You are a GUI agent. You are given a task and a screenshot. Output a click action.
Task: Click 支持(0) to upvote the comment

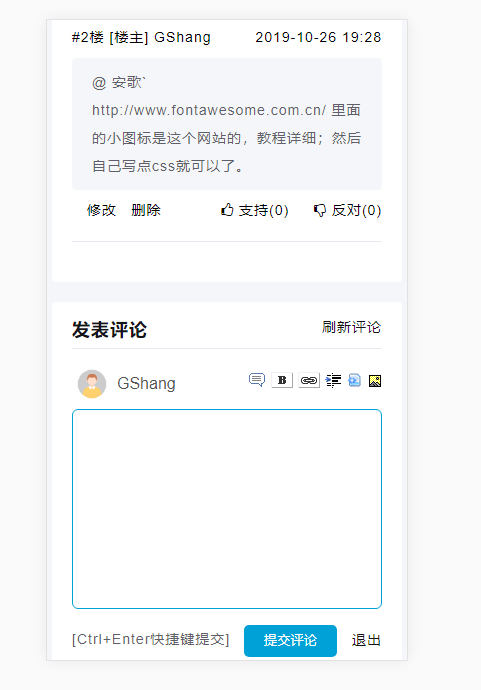point(264,210)
